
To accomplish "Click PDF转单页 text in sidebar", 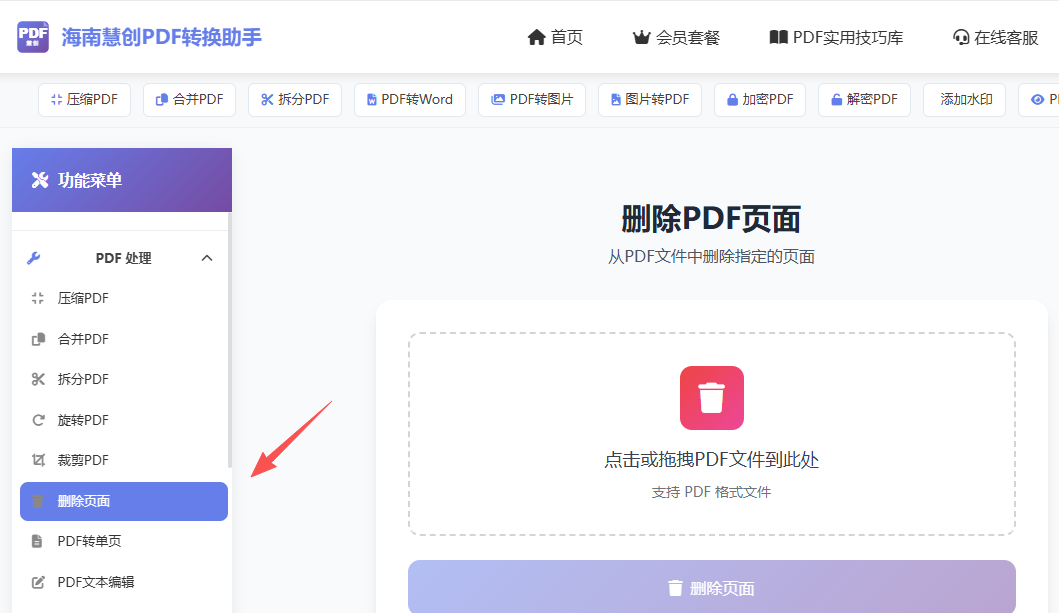I will (89, 541).
